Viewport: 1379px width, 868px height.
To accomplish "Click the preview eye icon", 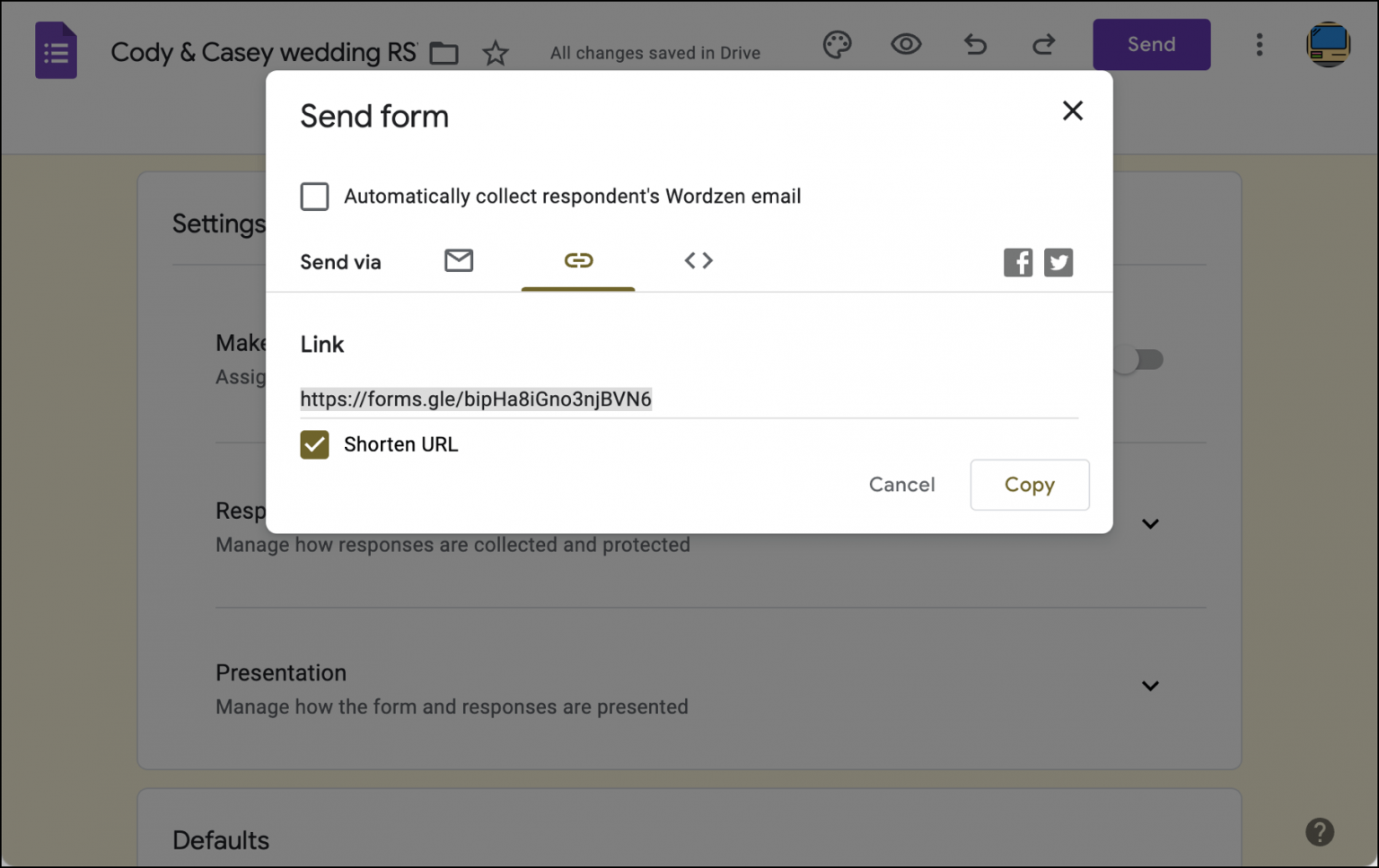I will 906,44.
